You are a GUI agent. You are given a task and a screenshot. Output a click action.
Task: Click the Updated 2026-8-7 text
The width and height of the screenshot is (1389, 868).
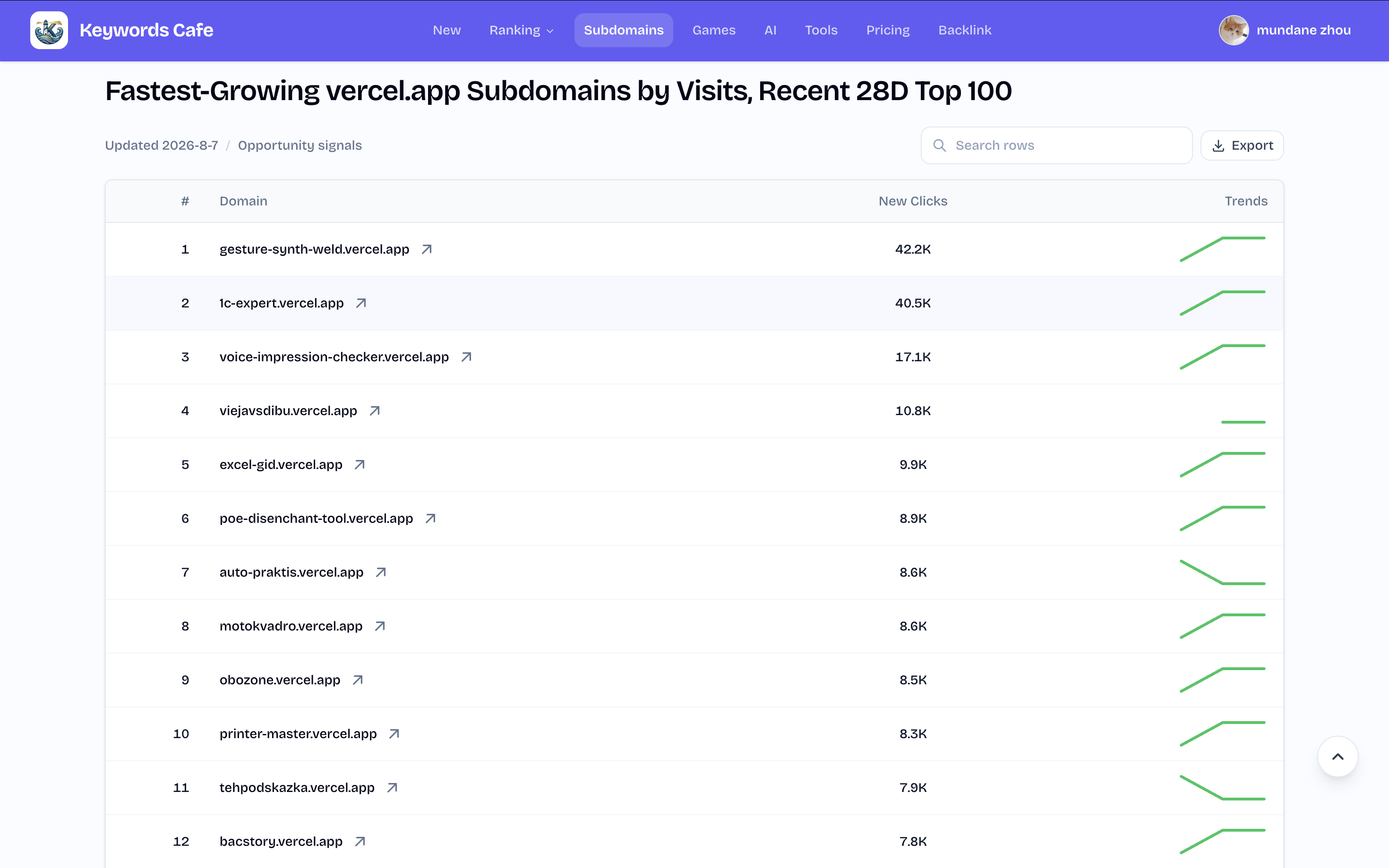coord(162,146)
